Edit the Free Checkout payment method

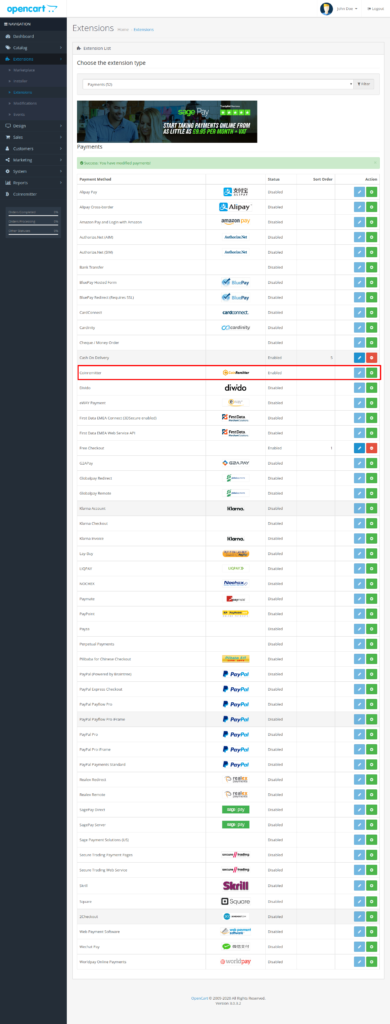[x=359, y=448]
